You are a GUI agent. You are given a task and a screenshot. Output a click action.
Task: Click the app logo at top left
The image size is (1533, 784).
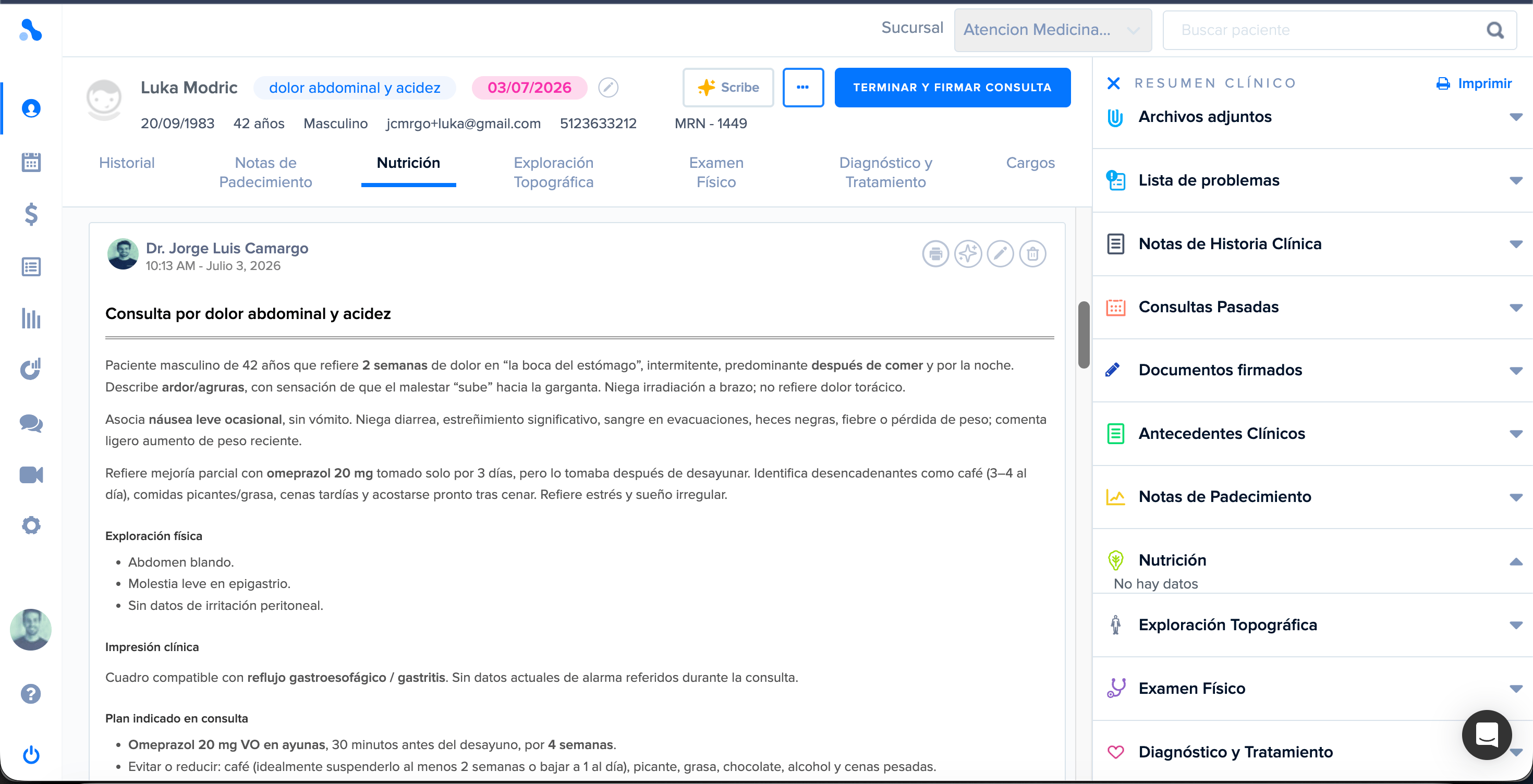click(31, 30)
